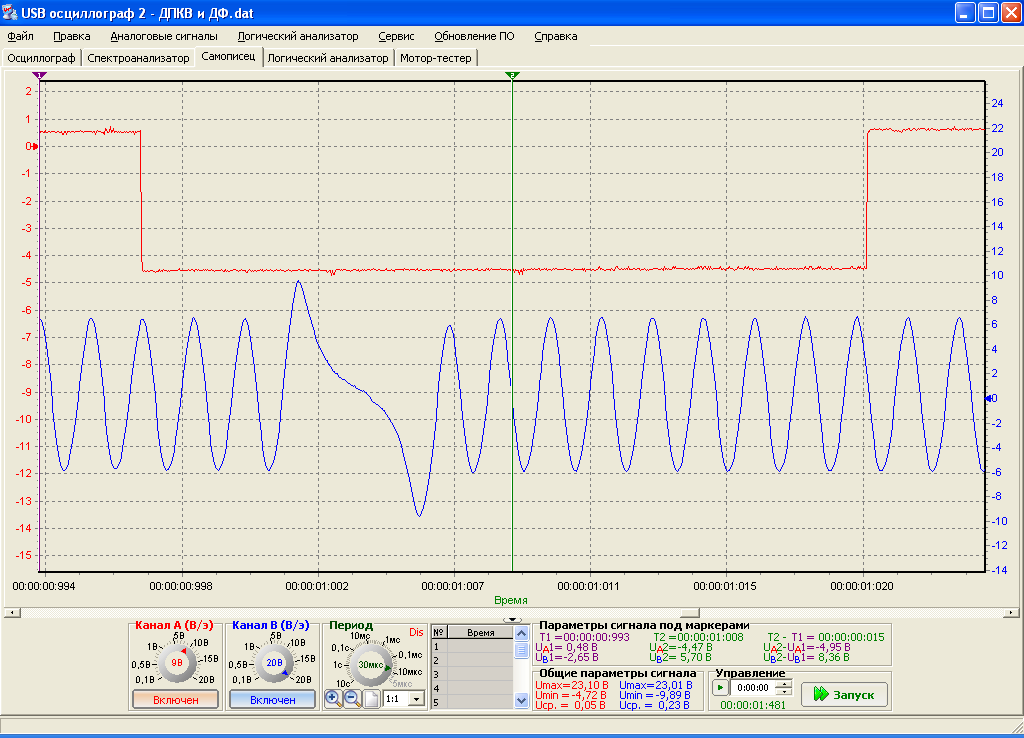Screen dimensions: 1024x738
Task: Toggle Канал B Включен button
Action: coord(272,699)
